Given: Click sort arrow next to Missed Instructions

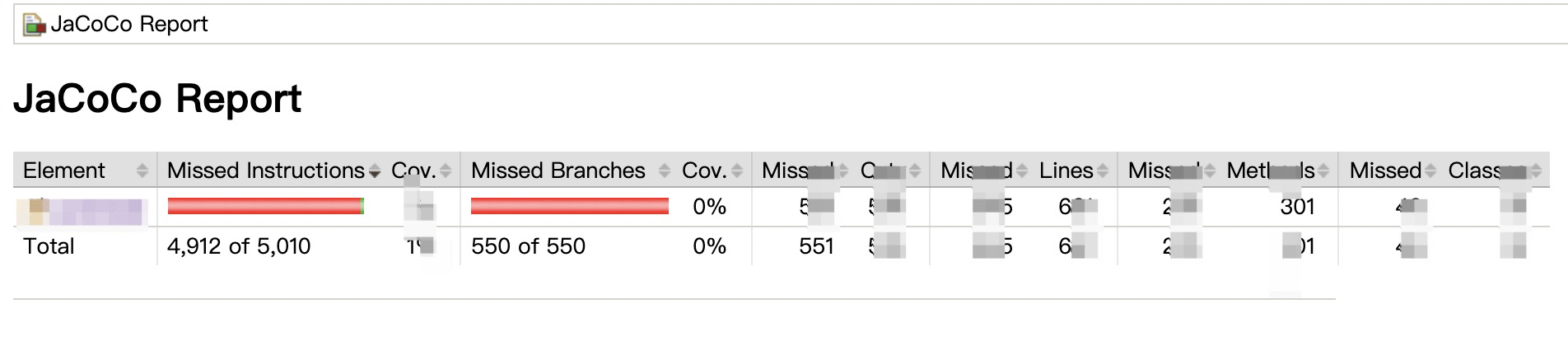Looking at the screenshot, I should tap(375, 171).
